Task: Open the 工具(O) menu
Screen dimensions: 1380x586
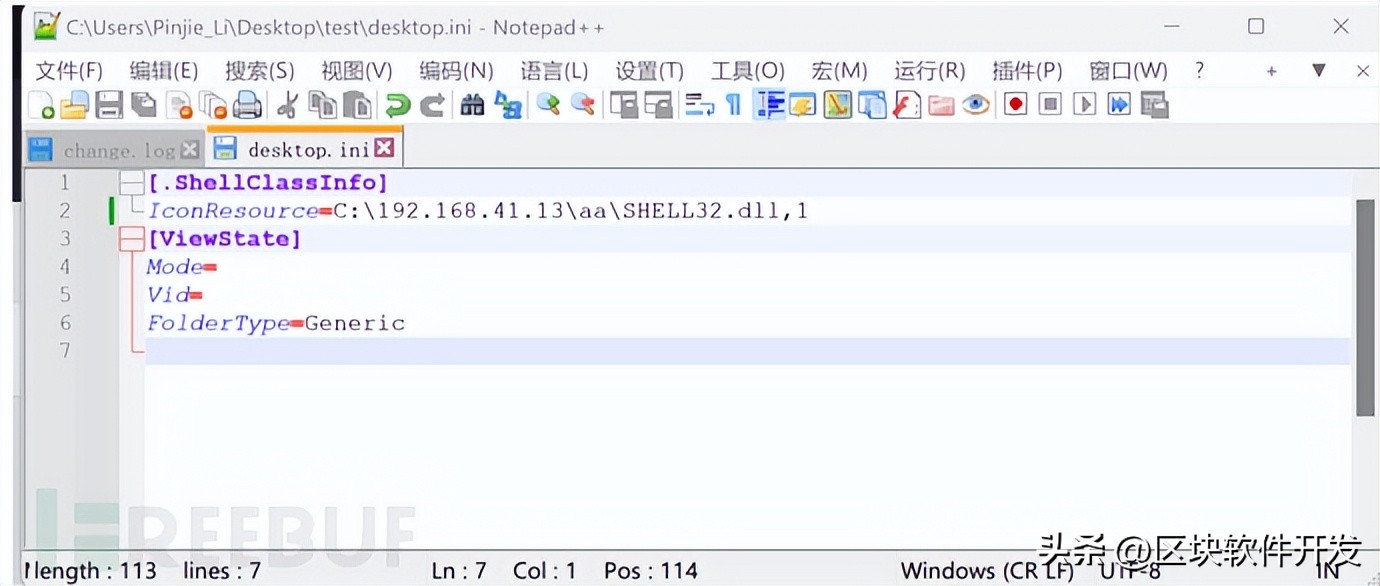Action: tap(747, 71)
